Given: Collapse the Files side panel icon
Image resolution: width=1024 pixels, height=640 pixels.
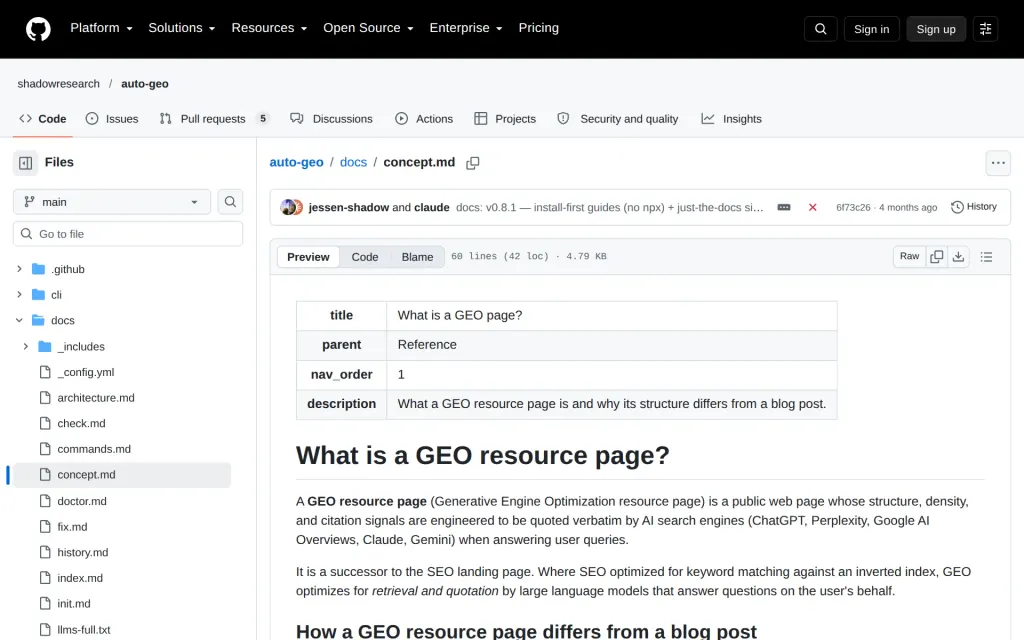Looking at the screenshot, I should (x=25, y=163).
